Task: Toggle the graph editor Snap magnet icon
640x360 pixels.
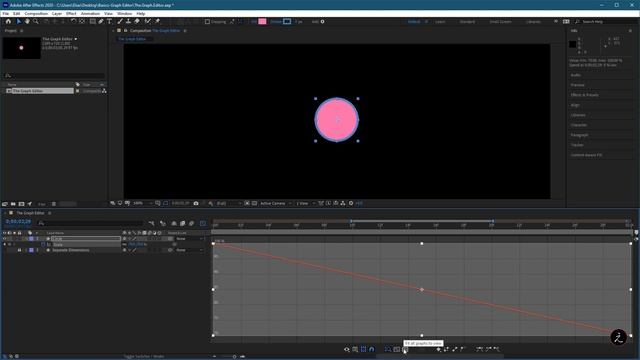Action: (371, 349)
